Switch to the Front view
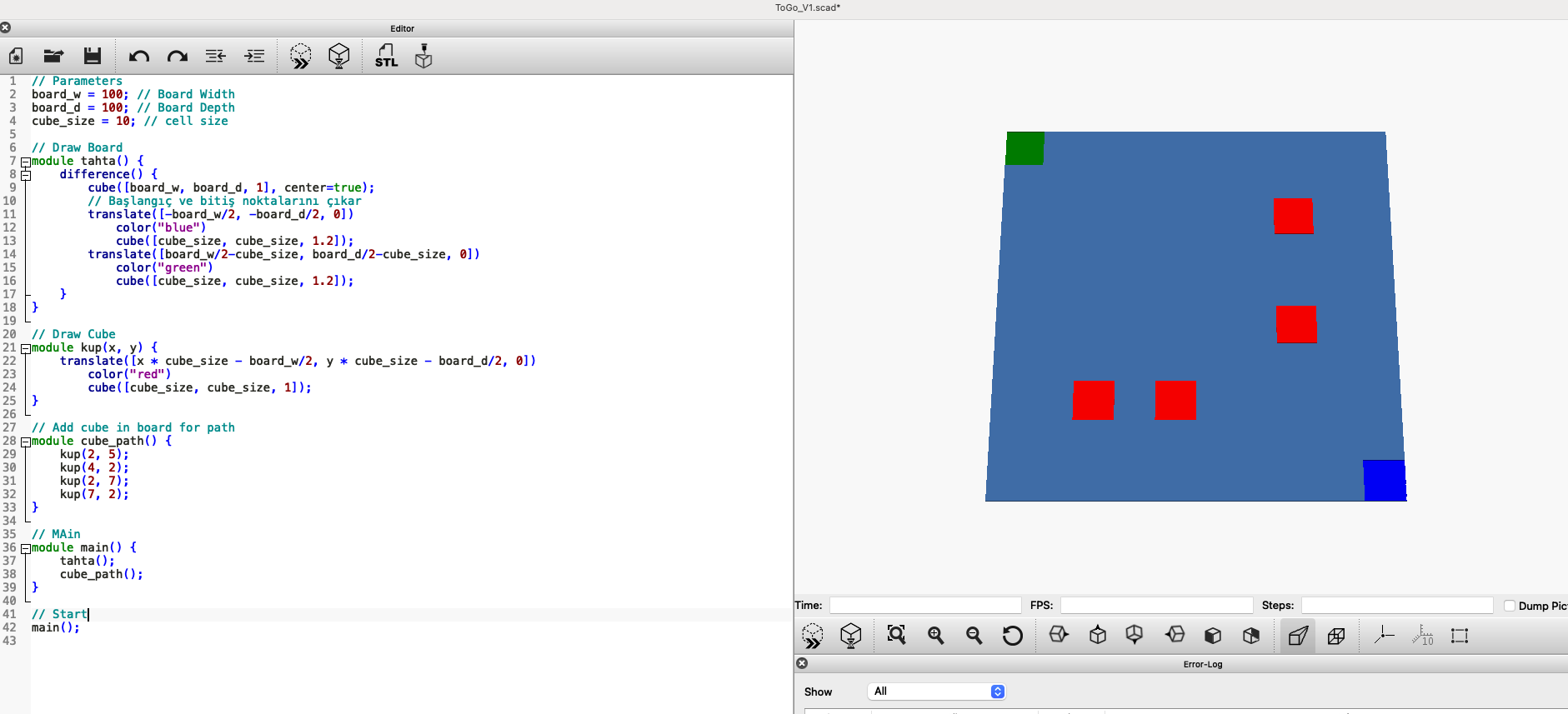Viewport: 1568px width, 714px height. click(x=1213, y=636)
